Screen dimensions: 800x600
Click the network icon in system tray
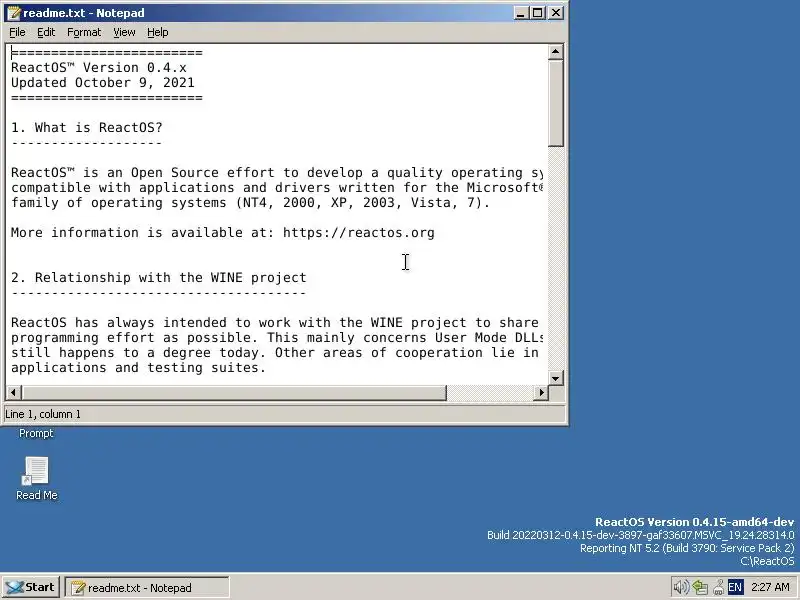point(700,587)
